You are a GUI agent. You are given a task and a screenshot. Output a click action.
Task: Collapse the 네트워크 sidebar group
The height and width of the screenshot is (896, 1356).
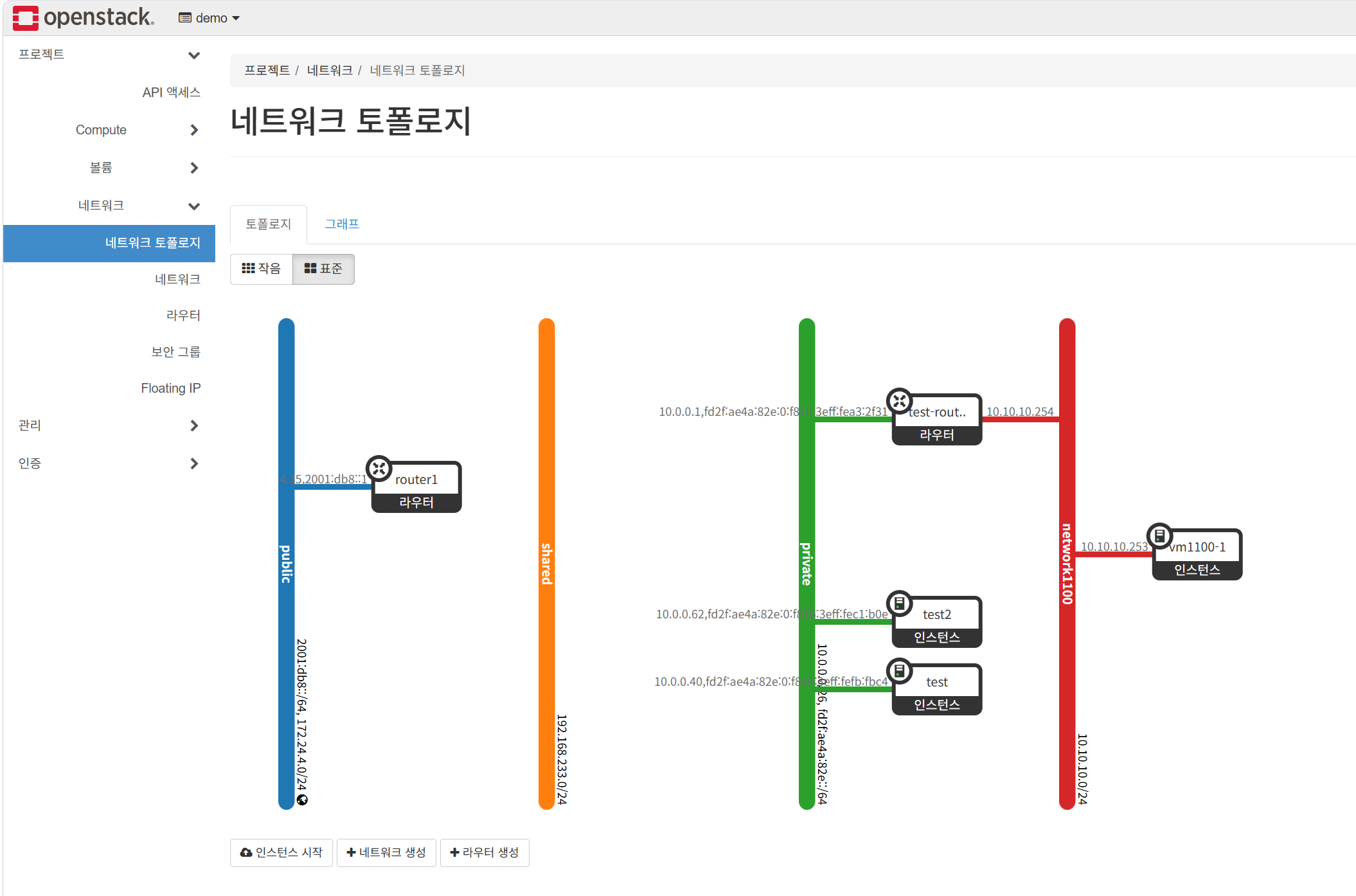tap(109, 206)
